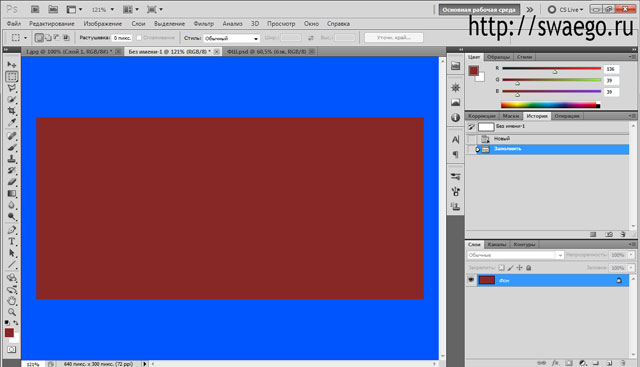This screenshot has height=367, width=640.
Task: Open the Изображение menu
Action: click(x=102, y=24)
